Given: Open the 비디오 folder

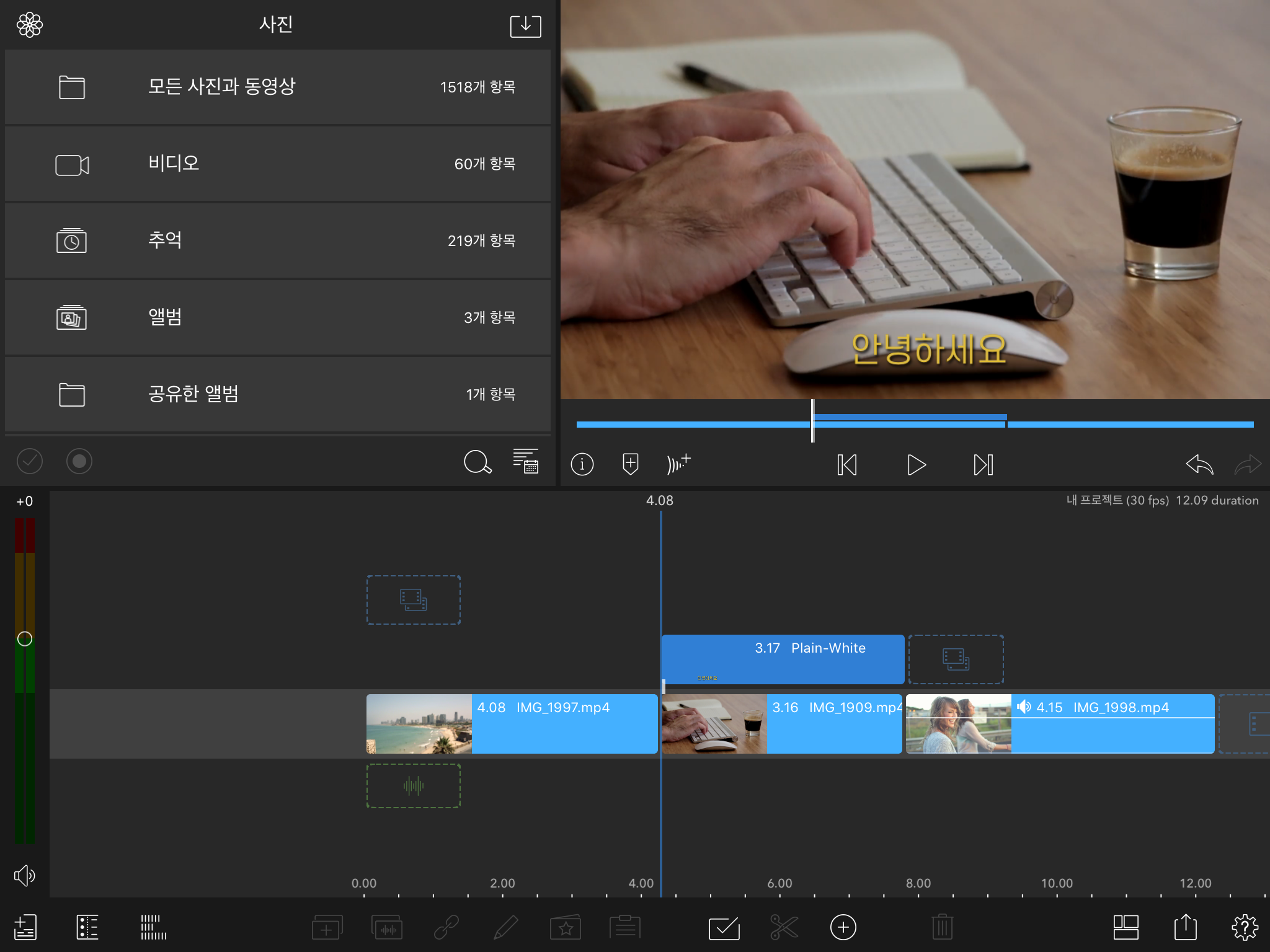Looking at the screenshot, I should click(x=278, y=164).
